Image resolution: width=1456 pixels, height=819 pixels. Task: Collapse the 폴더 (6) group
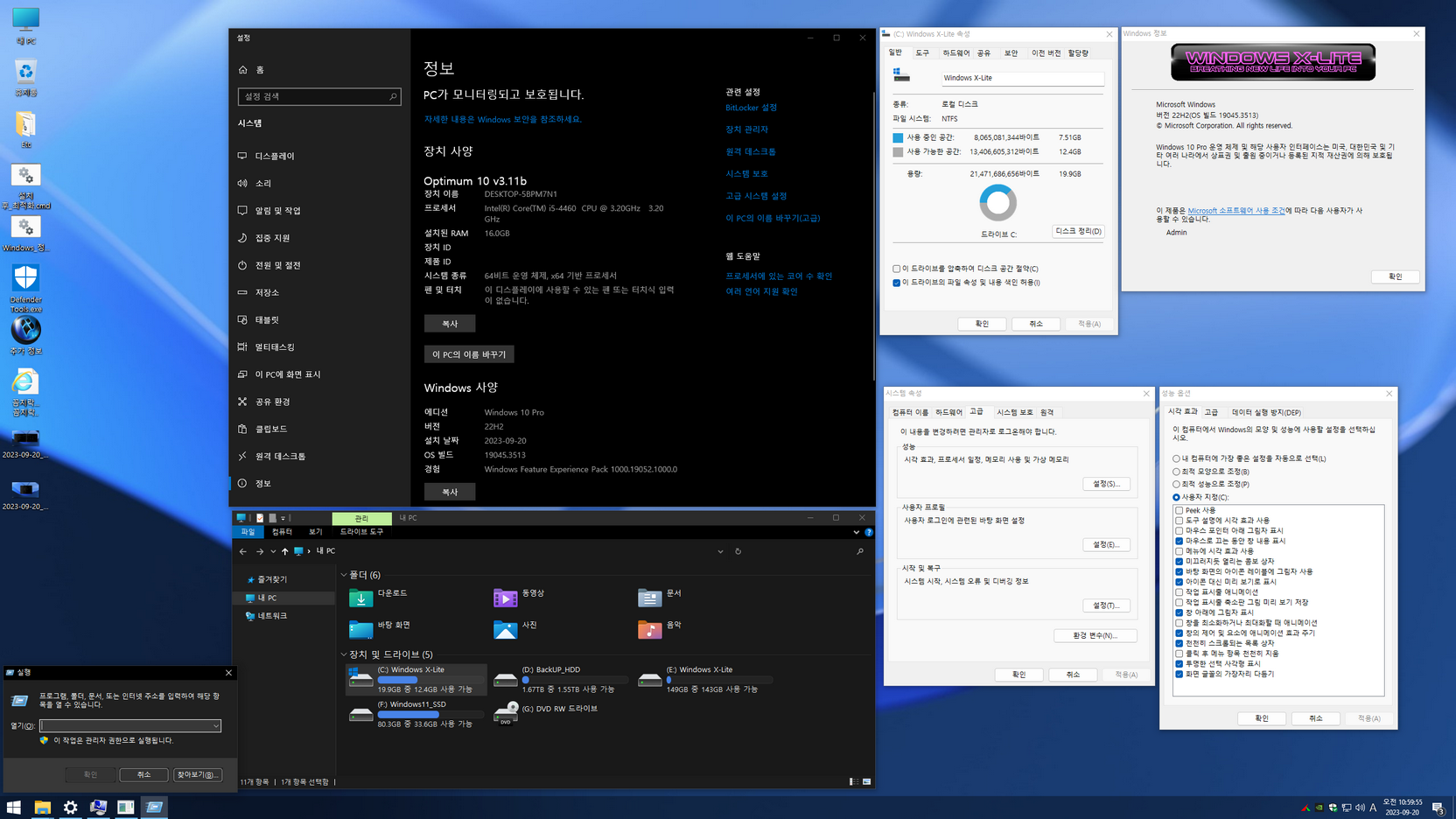344,575
